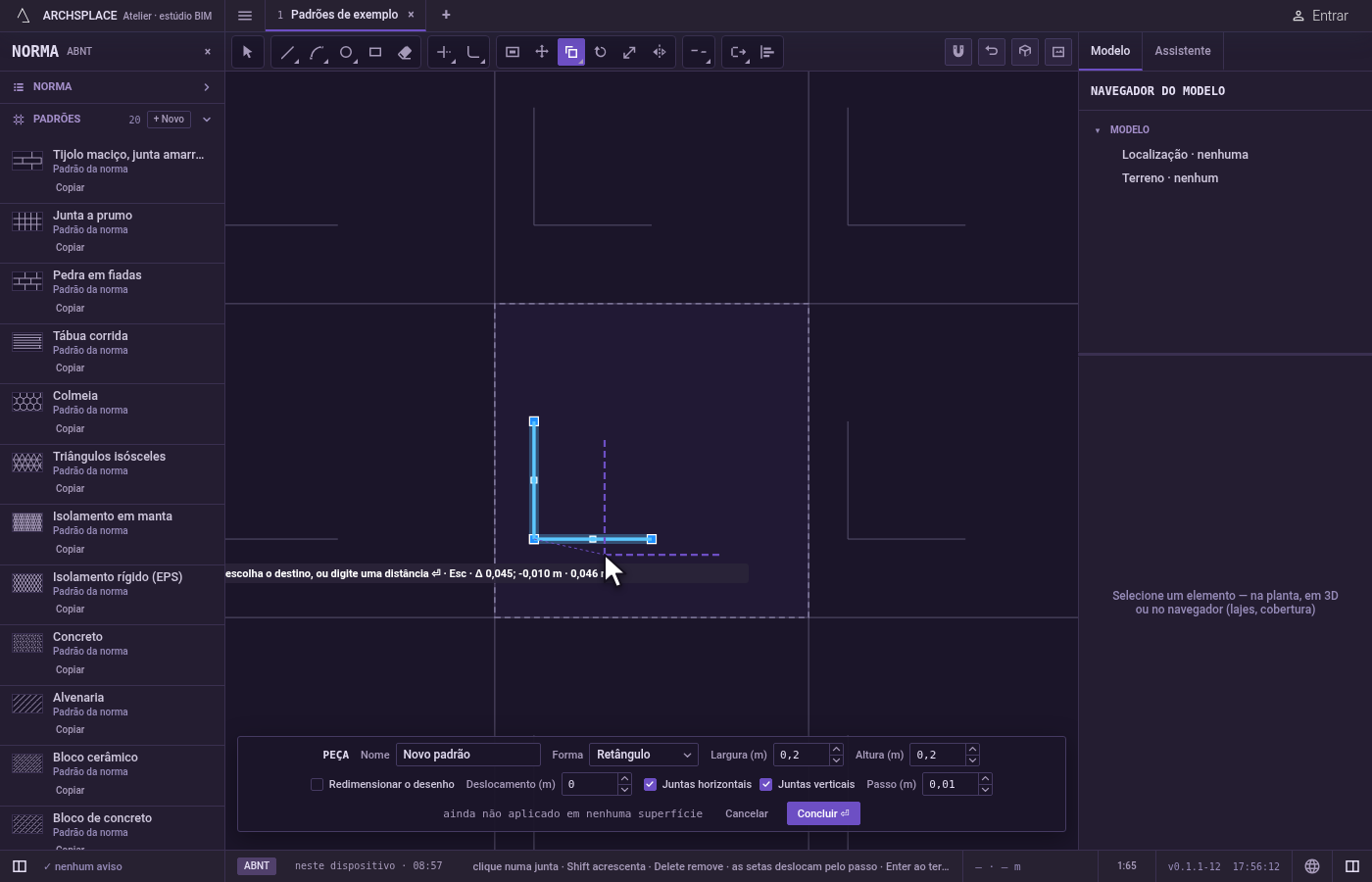Select the Modelo tab
Screen dimensions: 1372x882
click(x=1110, y=51)
